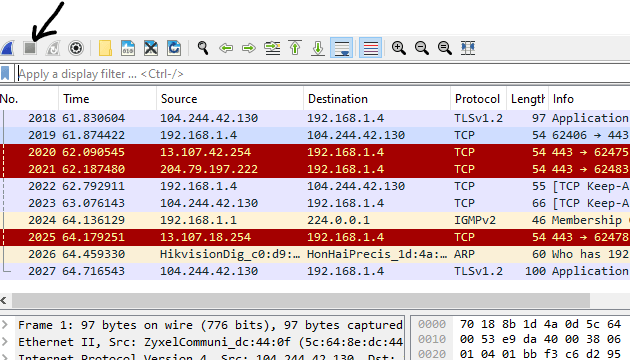
Task: Sort by the Info column header
Action: [x=589, y=99]
